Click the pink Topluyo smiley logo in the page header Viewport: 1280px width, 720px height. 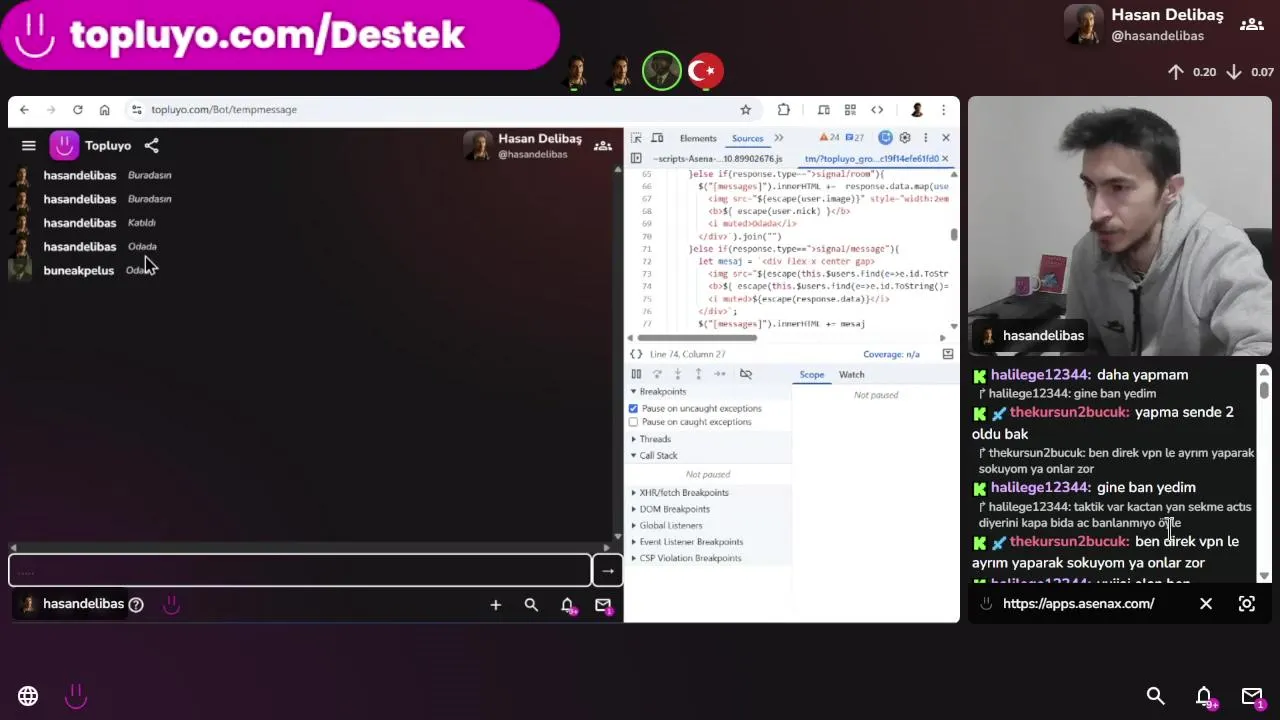point(64,146)
